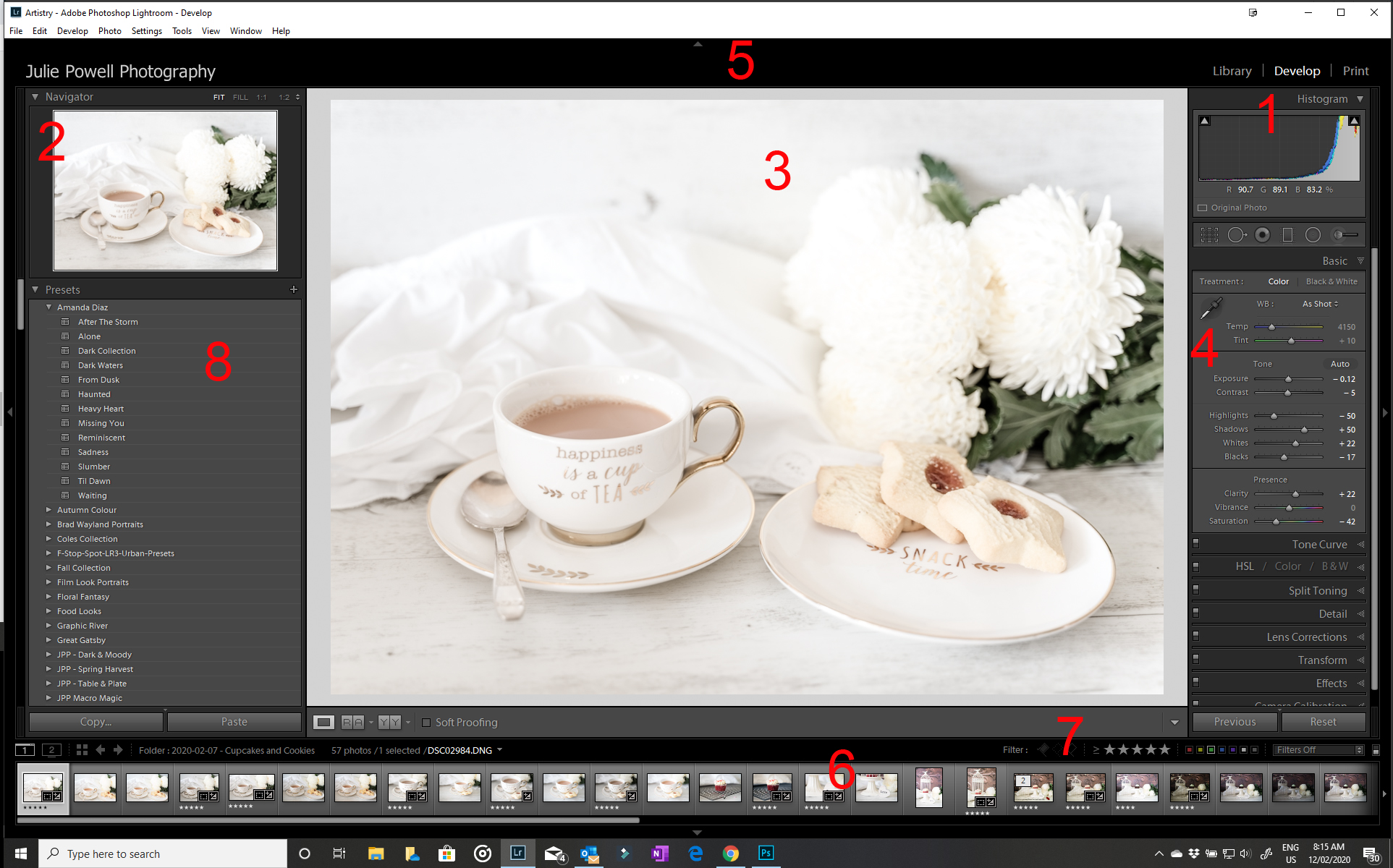The height and width of the screenshot is (868, 1393).
Task: Go back with the filmstrip left arrow
Action: point(101,750)
